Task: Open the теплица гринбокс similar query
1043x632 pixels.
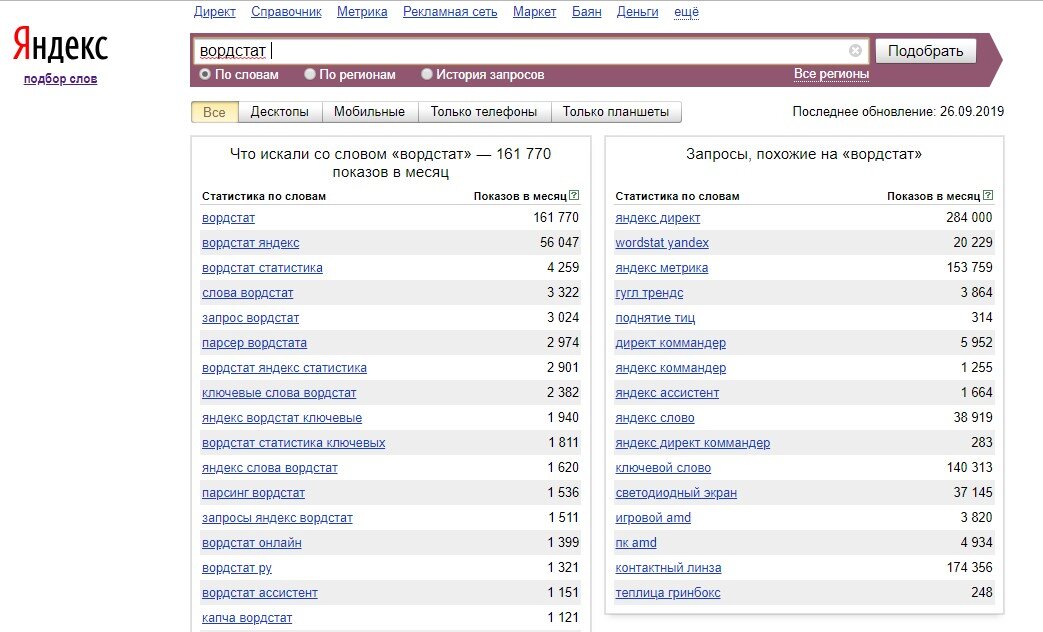Action: tap(667, 593)
